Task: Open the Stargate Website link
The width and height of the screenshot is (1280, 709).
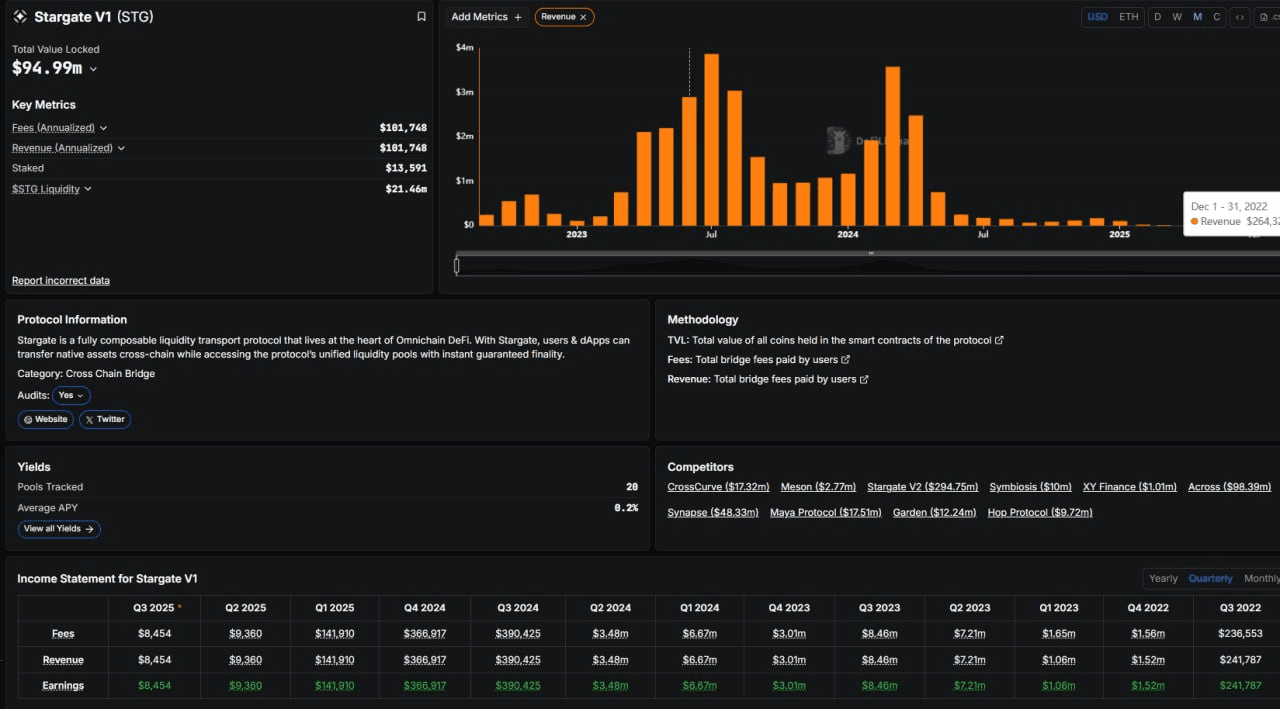Action: coord(46,419)
